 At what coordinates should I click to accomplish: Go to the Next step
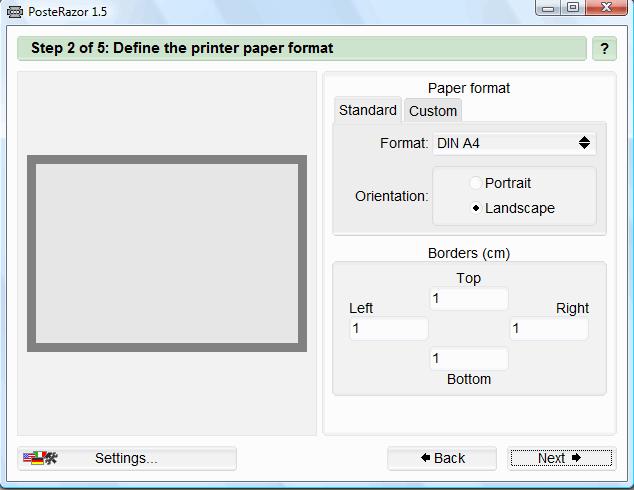[561, 458]
